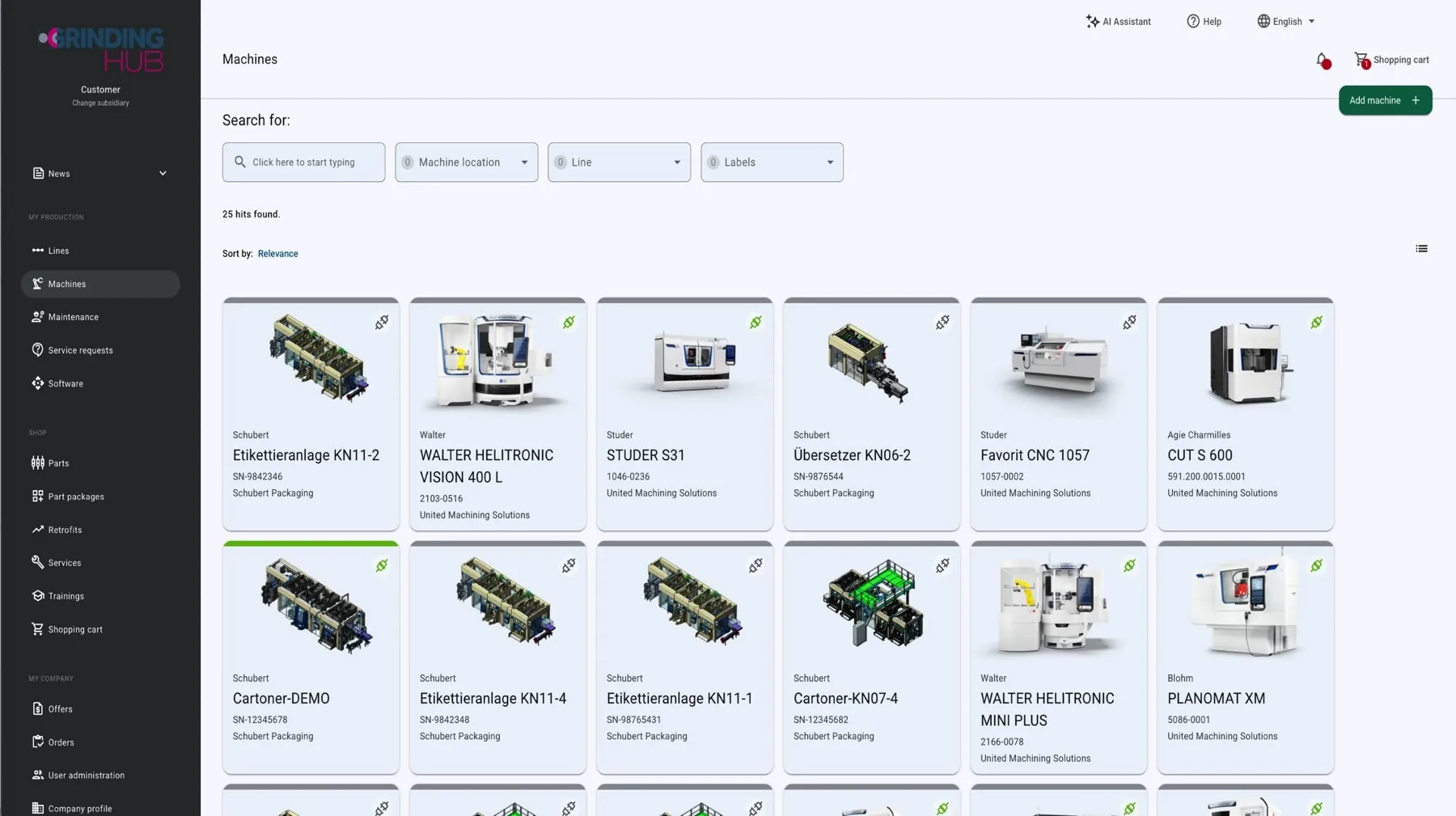Go to Lines in sidebar
The width and height of the screenshot is (1456, 816).
[x=100, y=251]
